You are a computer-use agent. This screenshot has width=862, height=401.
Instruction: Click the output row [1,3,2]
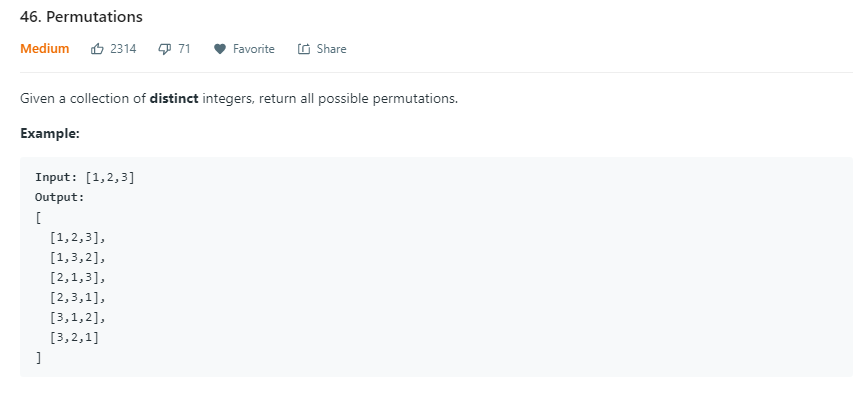pyautogui.click(x=76, y=257)
